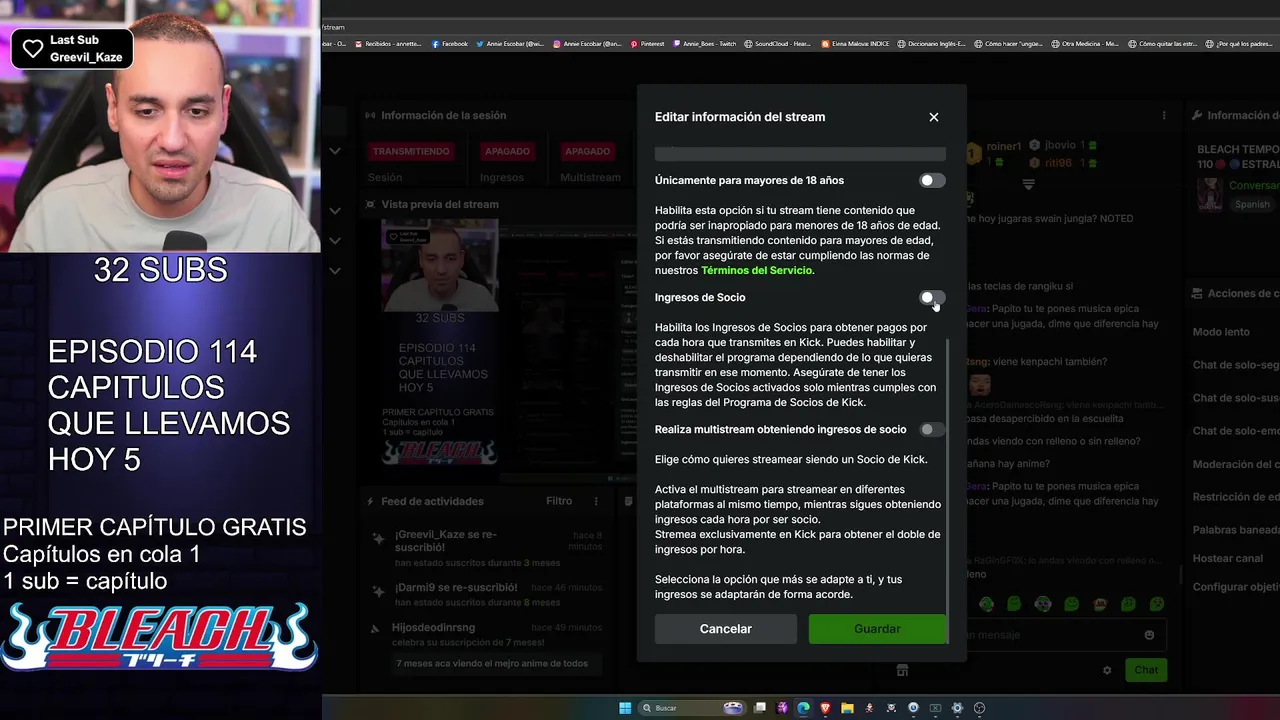1280x720 pixels.
Task: Open three-dot menu of Feed de actividades
Action: click(x=596, y=501)
